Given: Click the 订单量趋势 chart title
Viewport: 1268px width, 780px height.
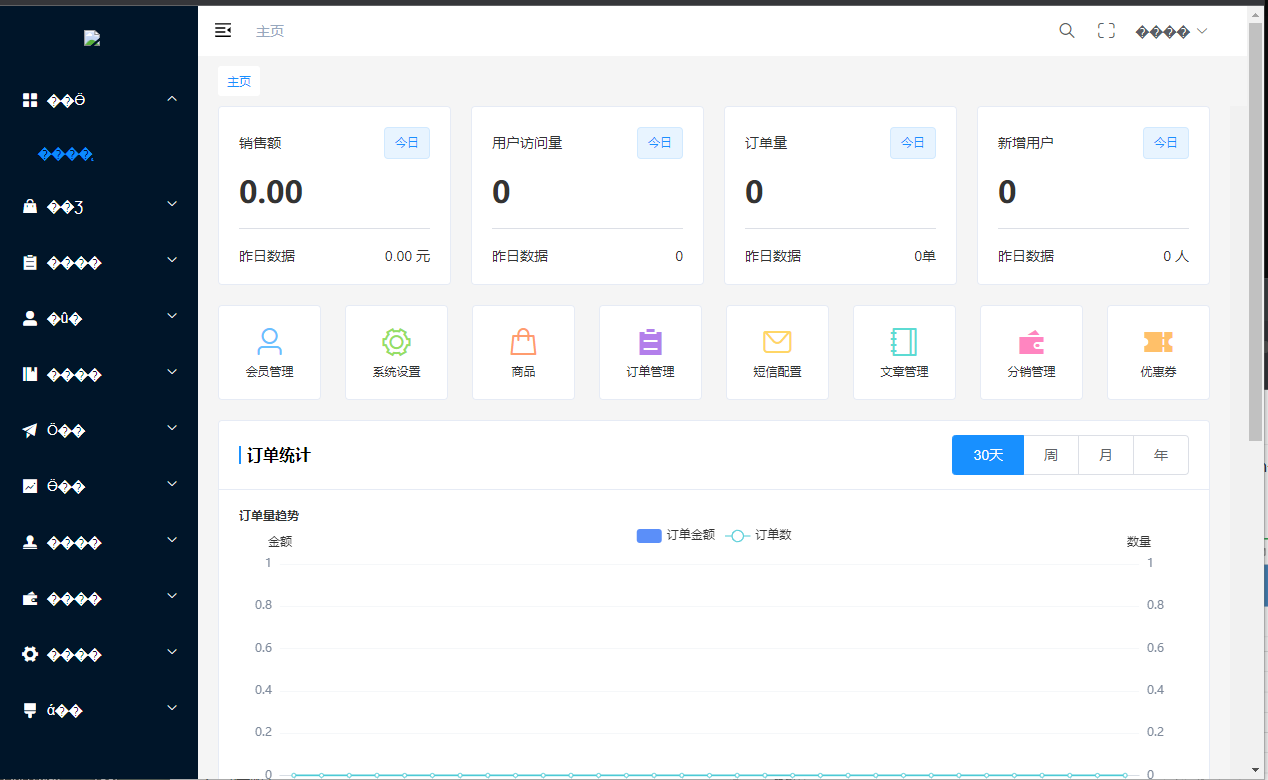Looking at the screenshot, I should [269, 516].
